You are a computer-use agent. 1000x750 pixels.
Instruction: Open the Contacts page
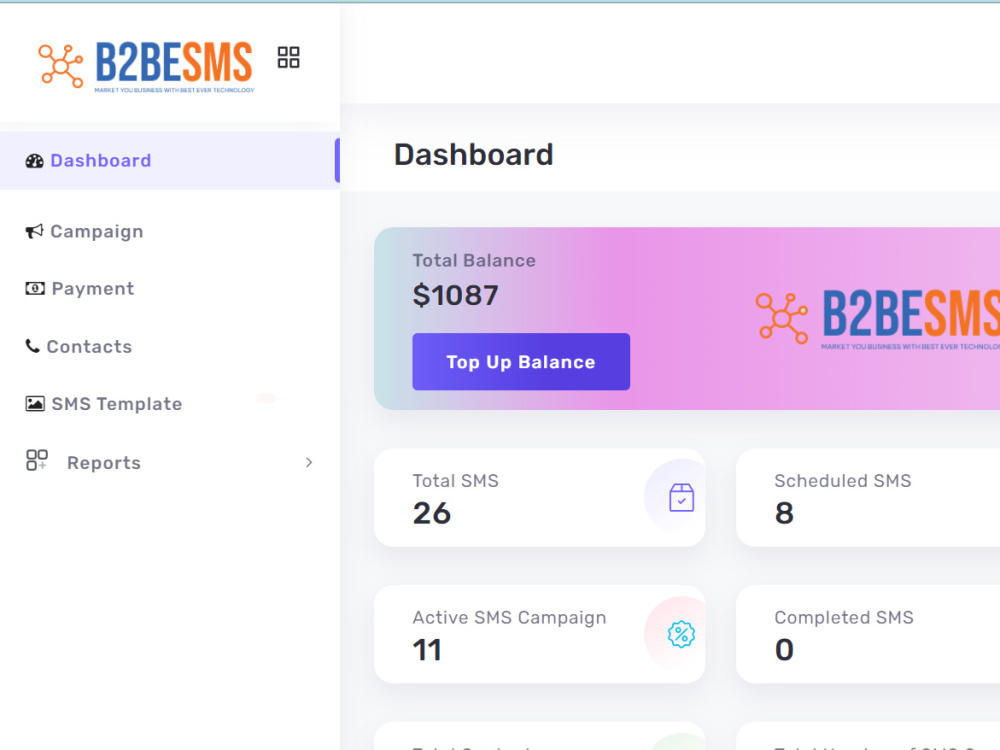(x=170, y=346)
